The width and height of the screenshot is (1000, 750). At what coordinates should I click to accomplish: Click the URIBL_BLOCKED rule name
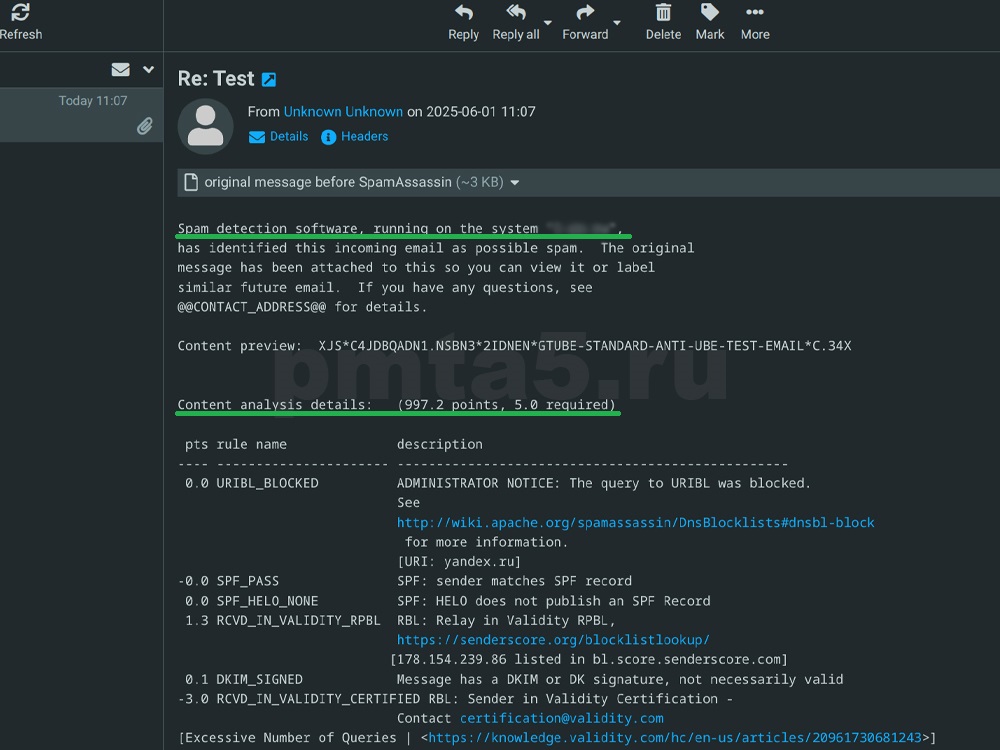click(267, 483)
